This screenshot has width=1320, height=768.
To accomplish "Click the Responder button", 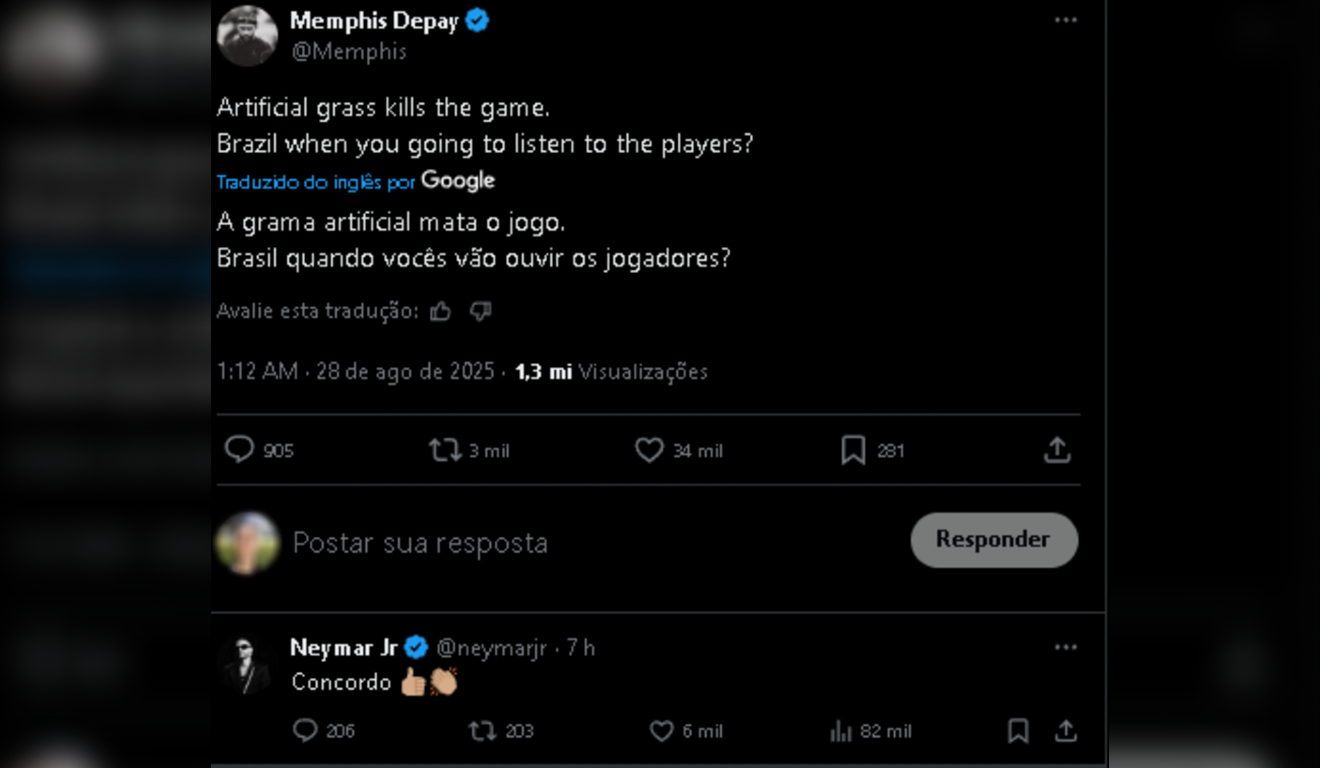I will pyautogui.click(x=994, y=540).
